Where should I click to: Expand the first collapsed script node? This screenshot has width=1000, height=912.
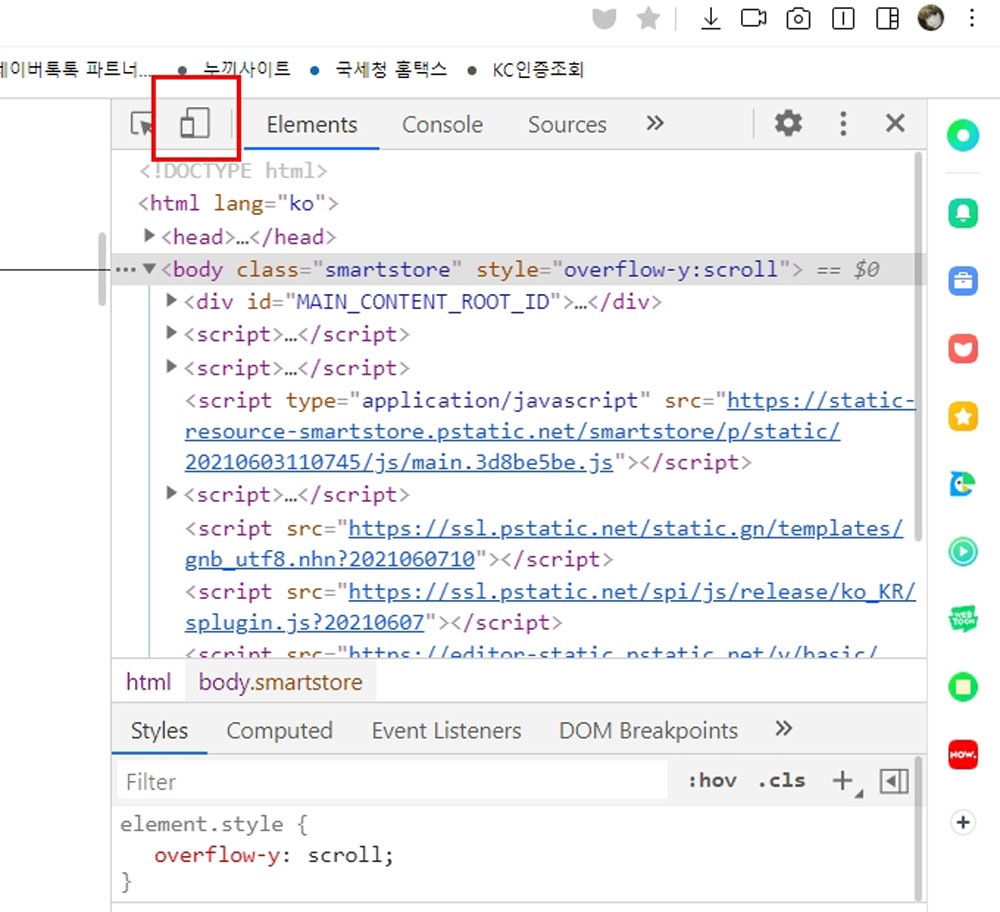pyautogui.click(x=171, y=333)
